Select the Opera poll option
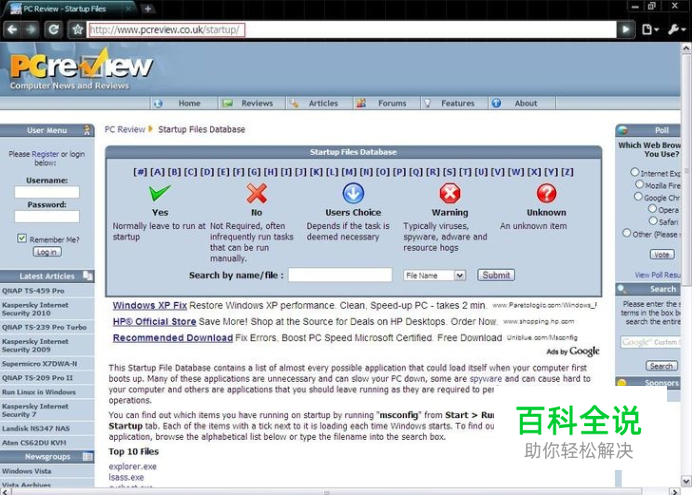 [653, 208]
